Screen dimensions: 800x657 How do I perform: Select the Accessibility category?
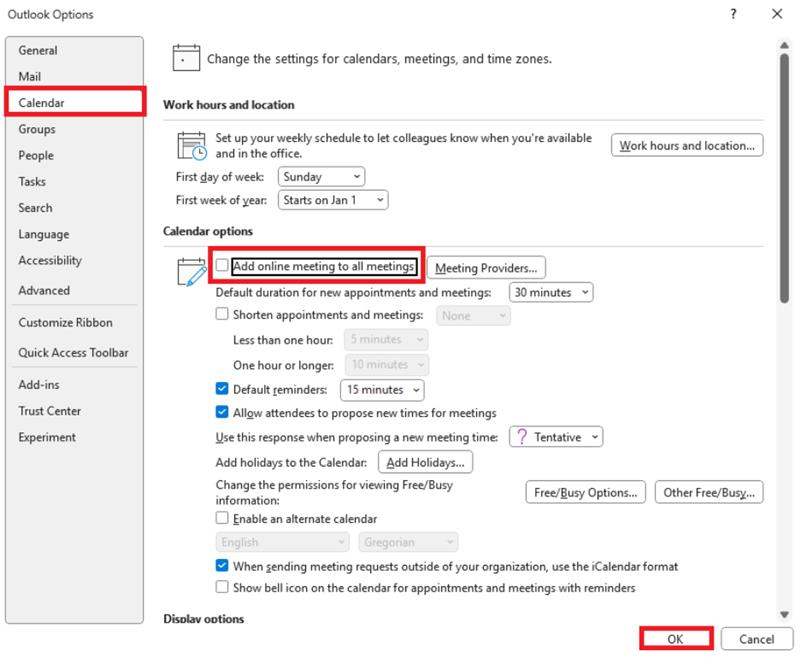pyautogui.click(x=74, y=260)
